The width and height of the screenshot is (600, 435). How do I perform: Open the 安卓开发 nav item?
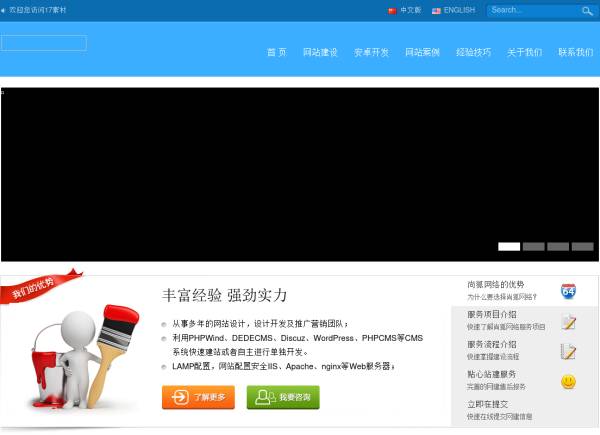click(x=371, y=52)
